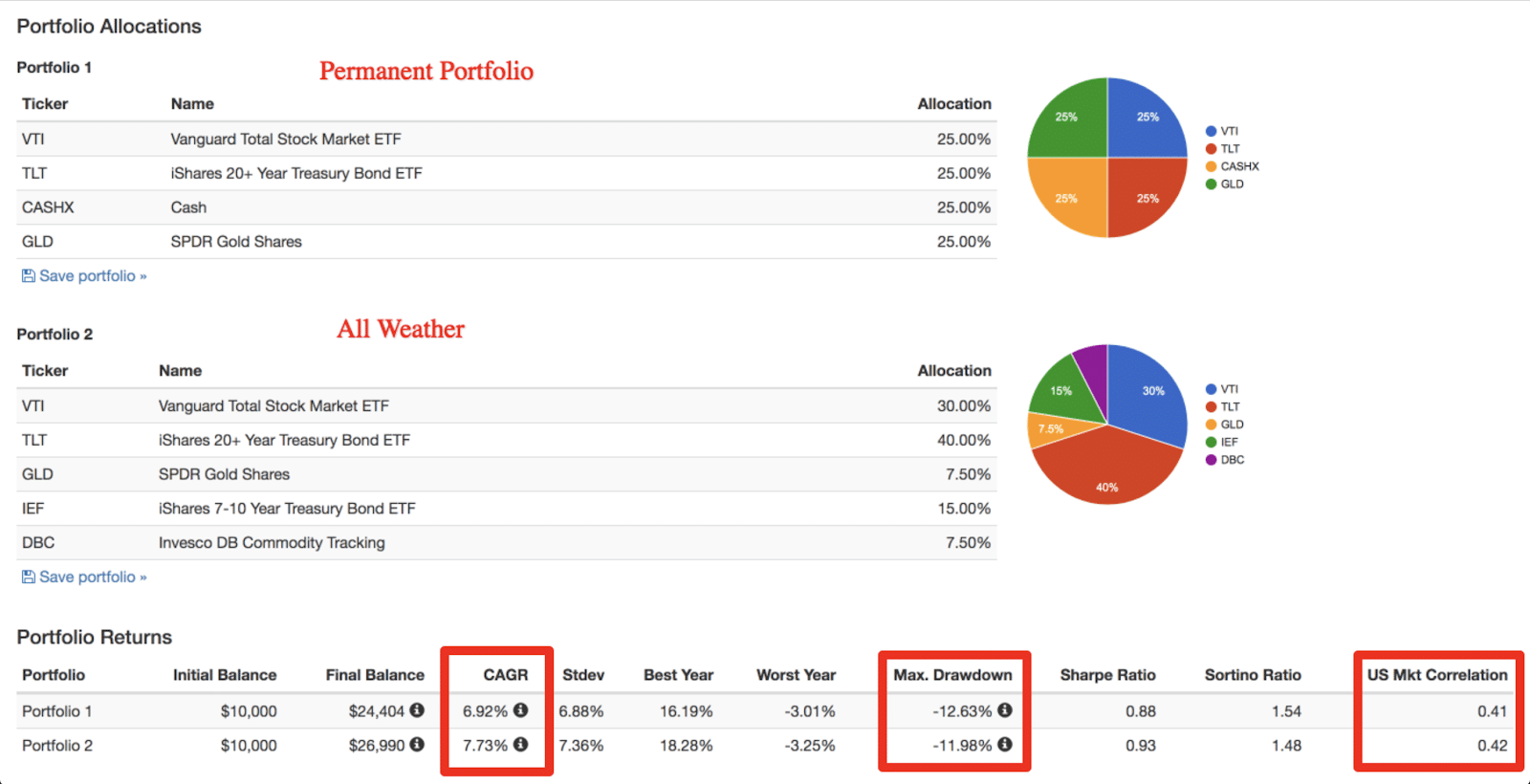The height and width of the screenshot is (784, 1530).
Task: Click IEF ticker in Portfolio 2 table
Action: [x=33, y=509]
